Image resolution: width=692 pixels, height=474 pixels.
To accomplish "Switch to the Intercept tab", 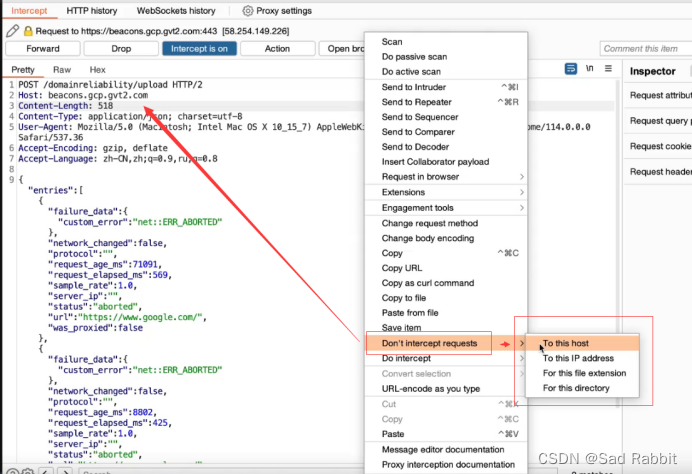I will click(x=29, y=11).
